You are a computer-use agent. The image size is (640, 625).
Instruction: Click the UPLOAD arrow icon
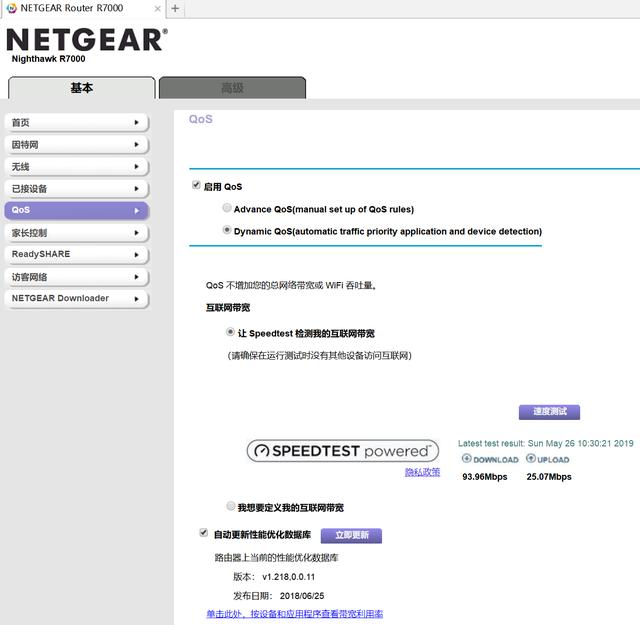pyautogui.click(x=531, y=458)
